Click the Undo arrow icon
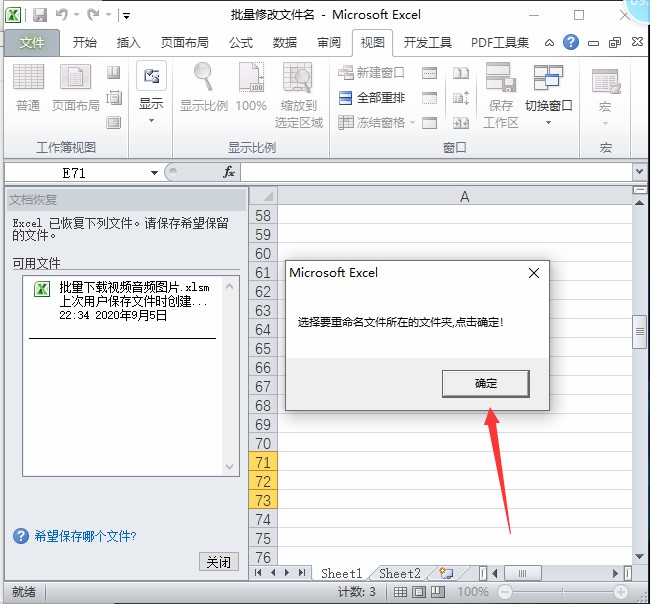This screenshot has height=604, width=650. (61, 15)
